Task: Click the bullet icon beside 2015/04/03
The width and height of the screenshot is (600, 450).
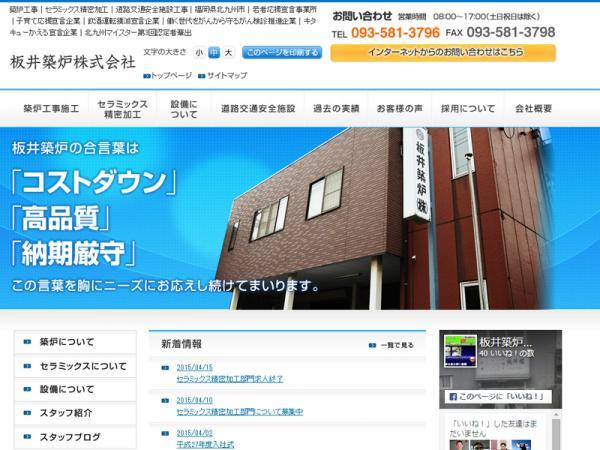Action: 165,434
